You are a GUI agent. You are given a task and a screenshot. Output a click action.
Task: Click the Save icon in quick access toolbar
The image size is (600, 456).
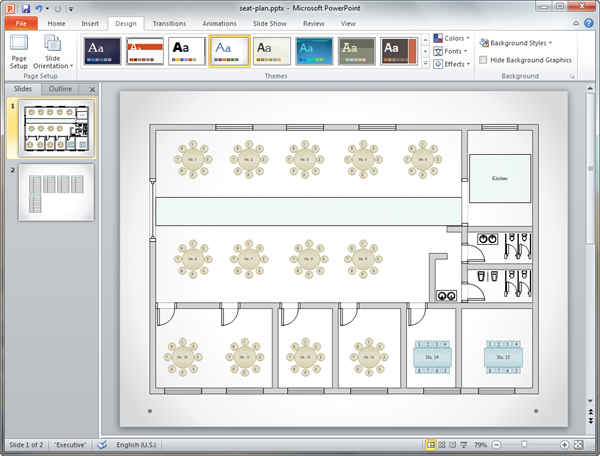click(x=26, y=8)
